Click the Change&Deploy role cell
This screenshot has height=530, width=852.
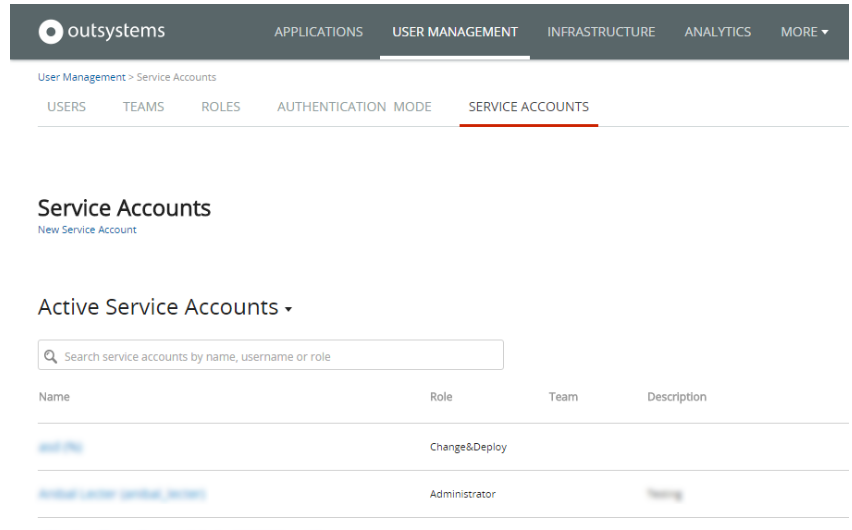(468, 447)
